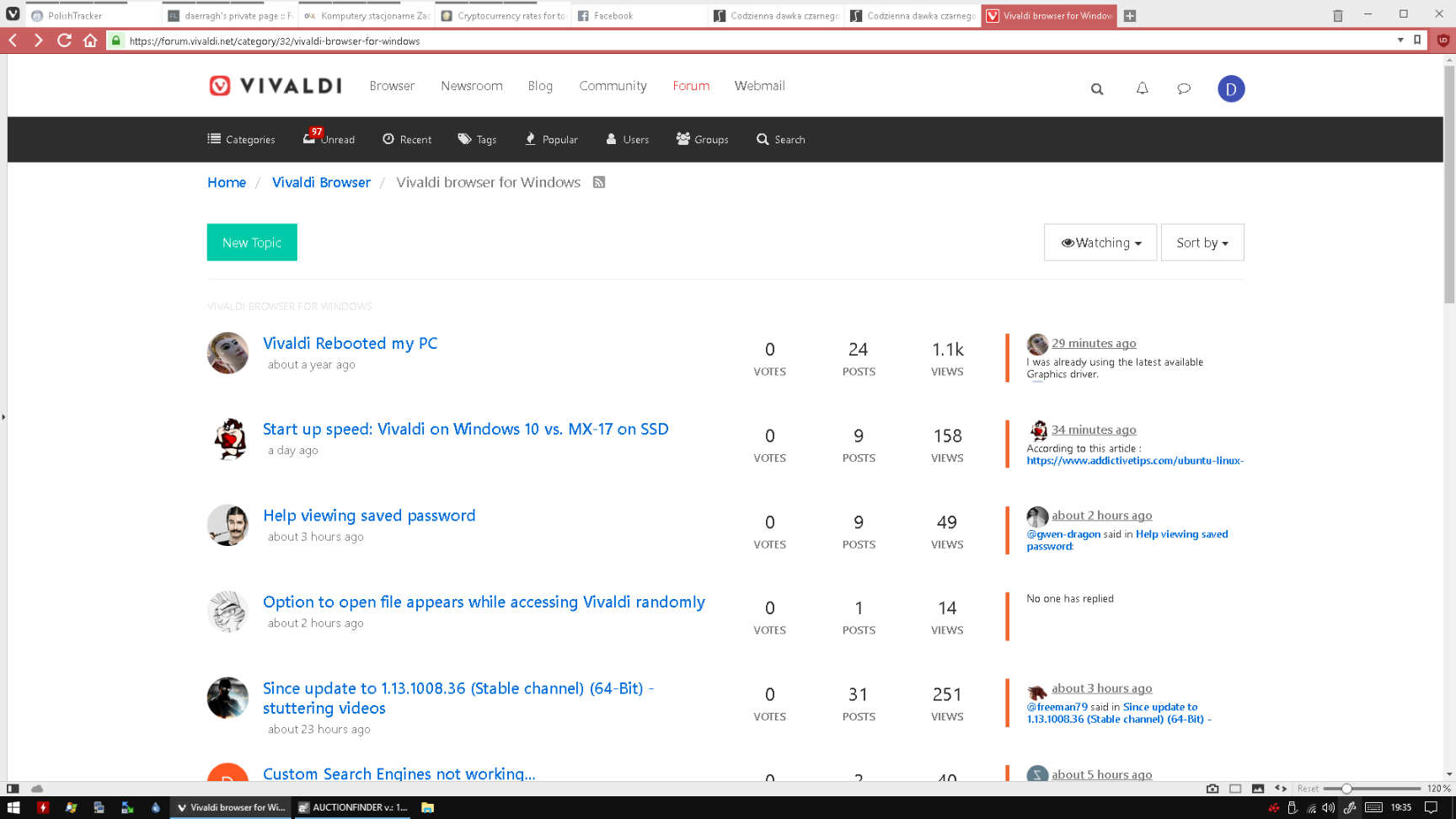Open the Windows action center
This screenshot has height=819, width=1456.
click(x=1431, y=807)
